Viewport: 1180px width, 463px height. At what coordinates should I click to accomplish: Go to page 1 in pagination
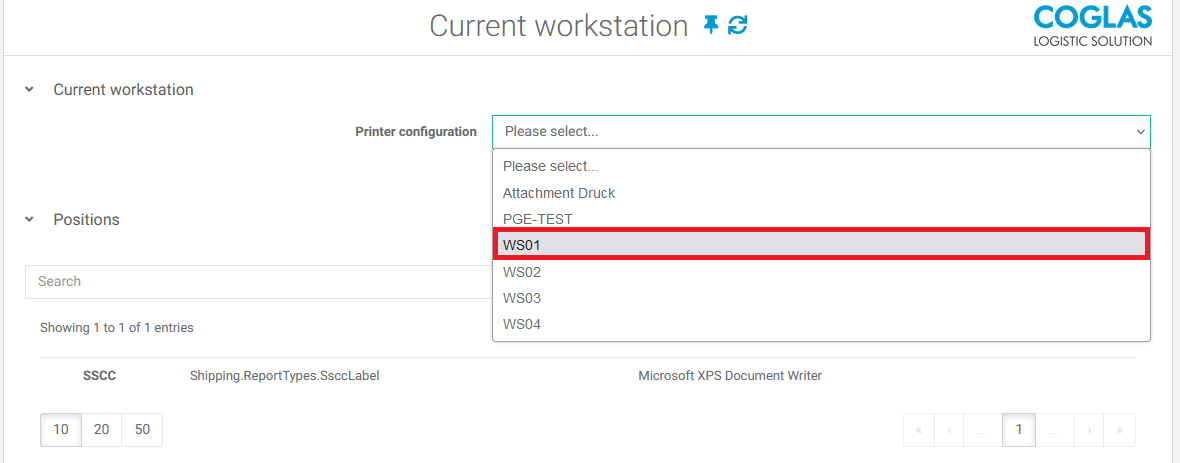coord(1018,430)
